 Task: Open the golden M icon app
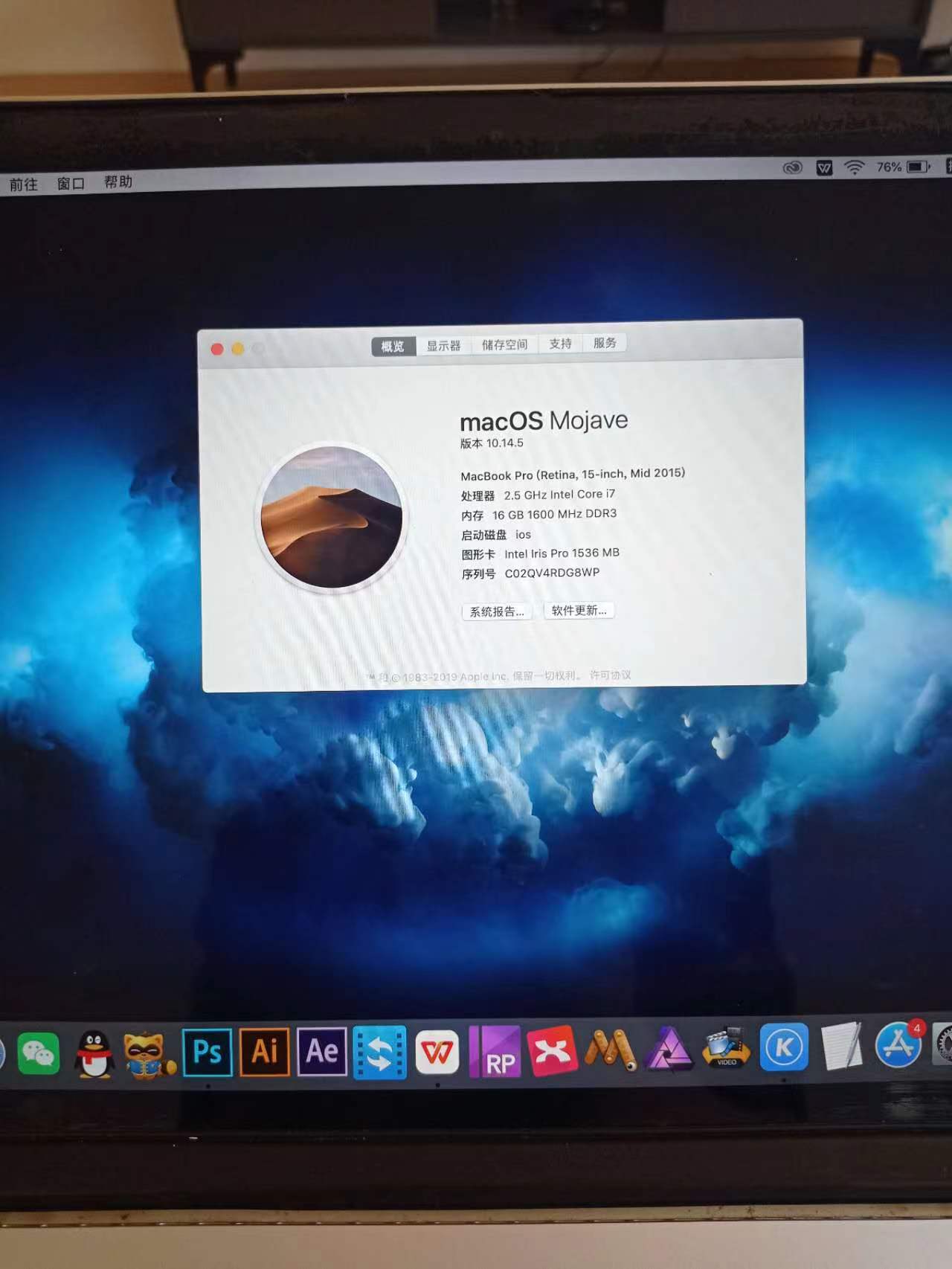tap(611, 1050)
